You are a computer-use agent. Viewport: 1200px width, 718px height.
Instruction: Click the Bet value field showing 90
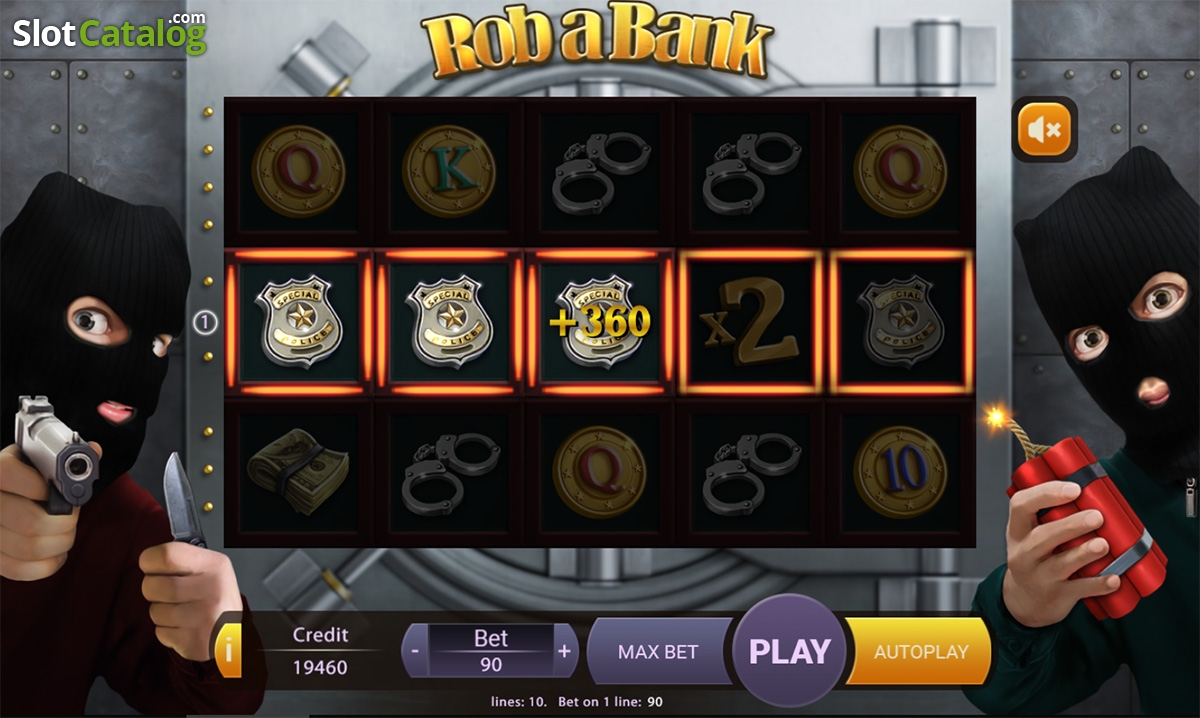(491, 664)
